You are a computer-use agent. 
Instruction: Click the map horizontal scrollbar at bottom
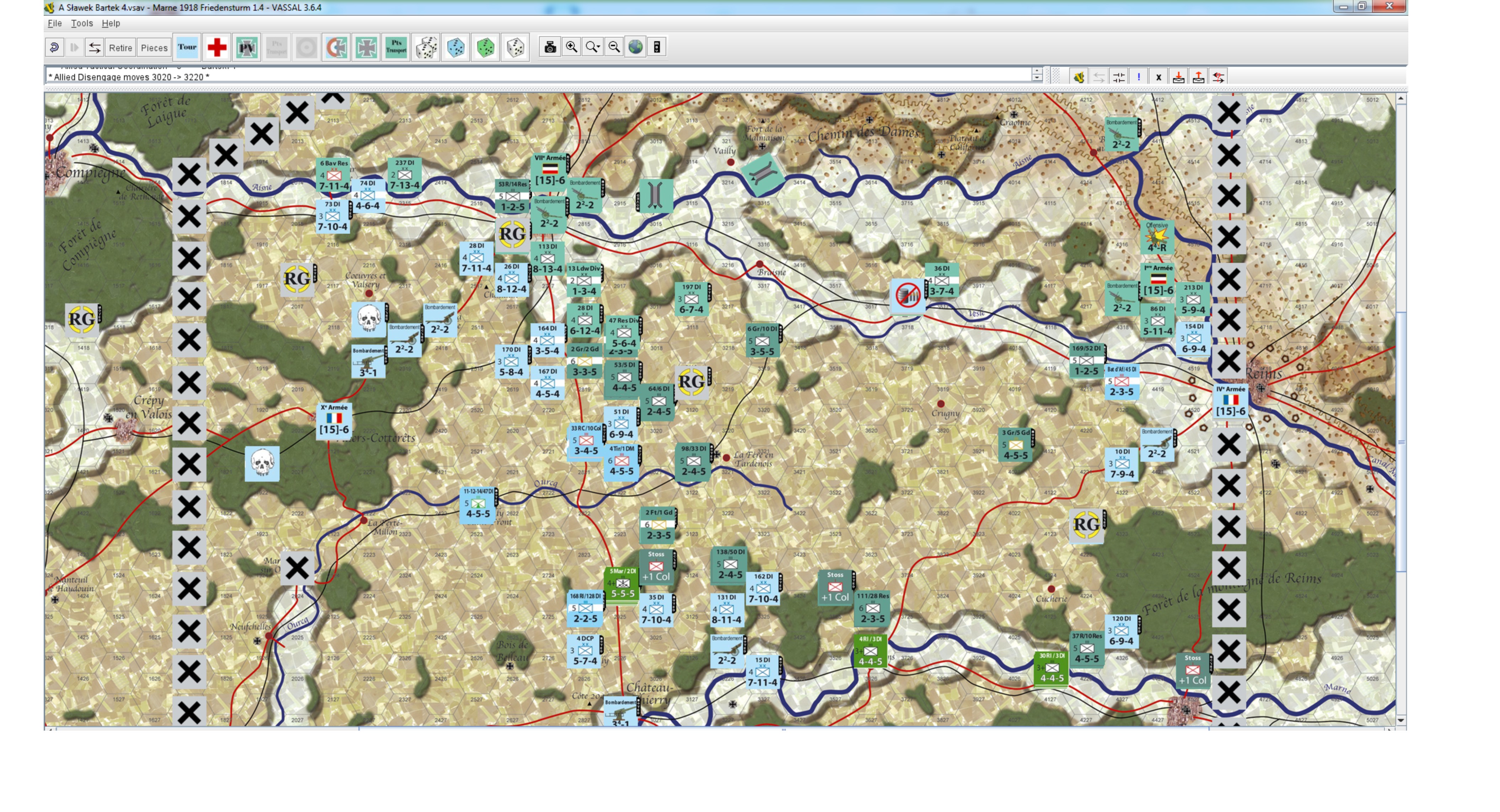coord(784,728)
